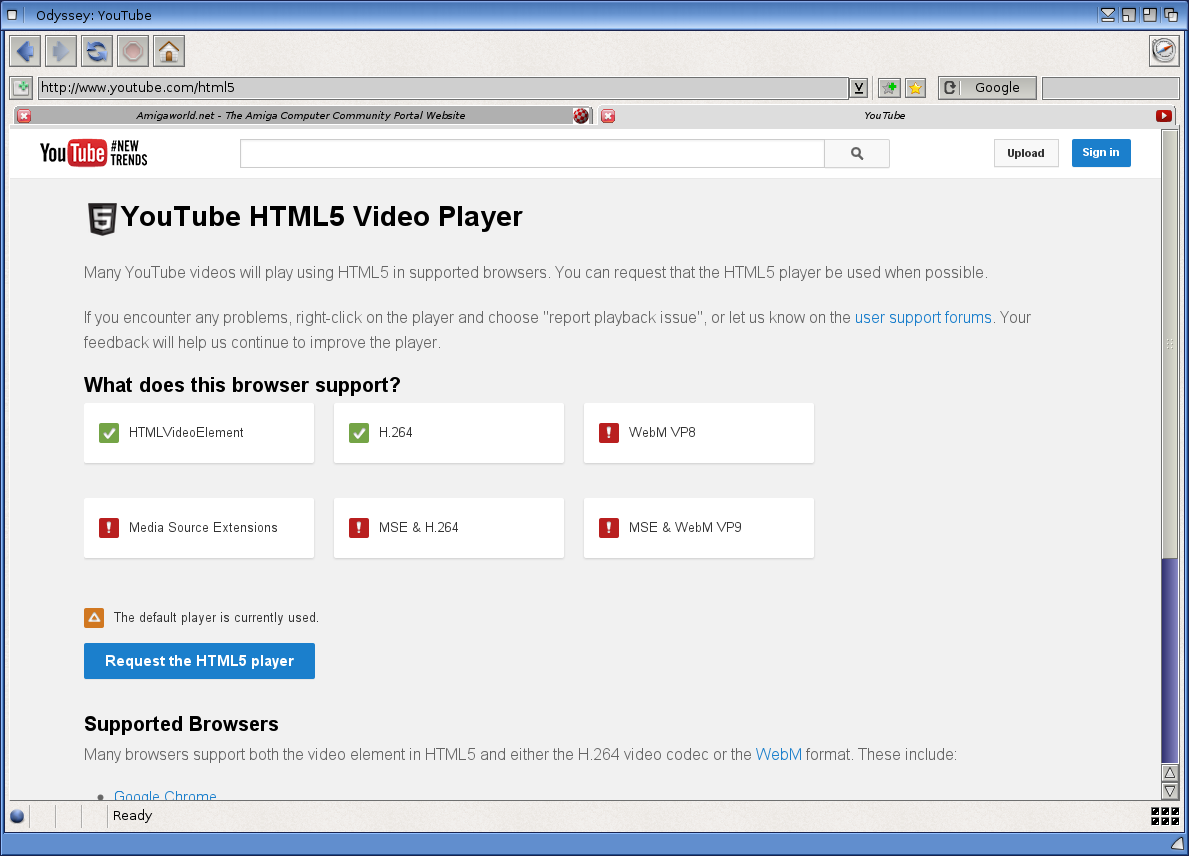Click the YouTube play favicon on tab
The width and height of the screenshot is (1189, 856).
[1164, 116]
